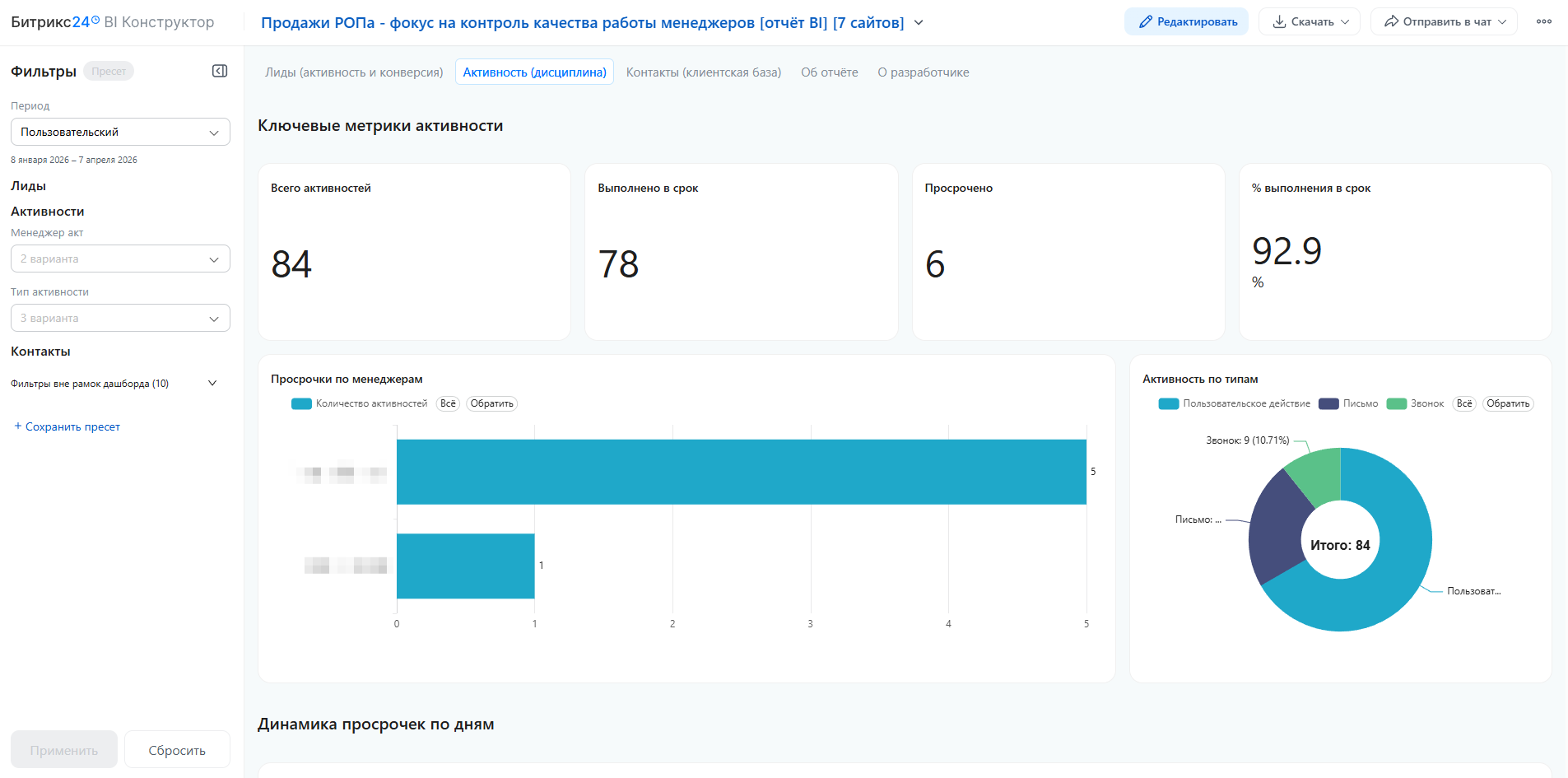Expand Фильтры вне рамок дашборда section
This screenshot has width=1568, height=778.
tap(212, 384)
